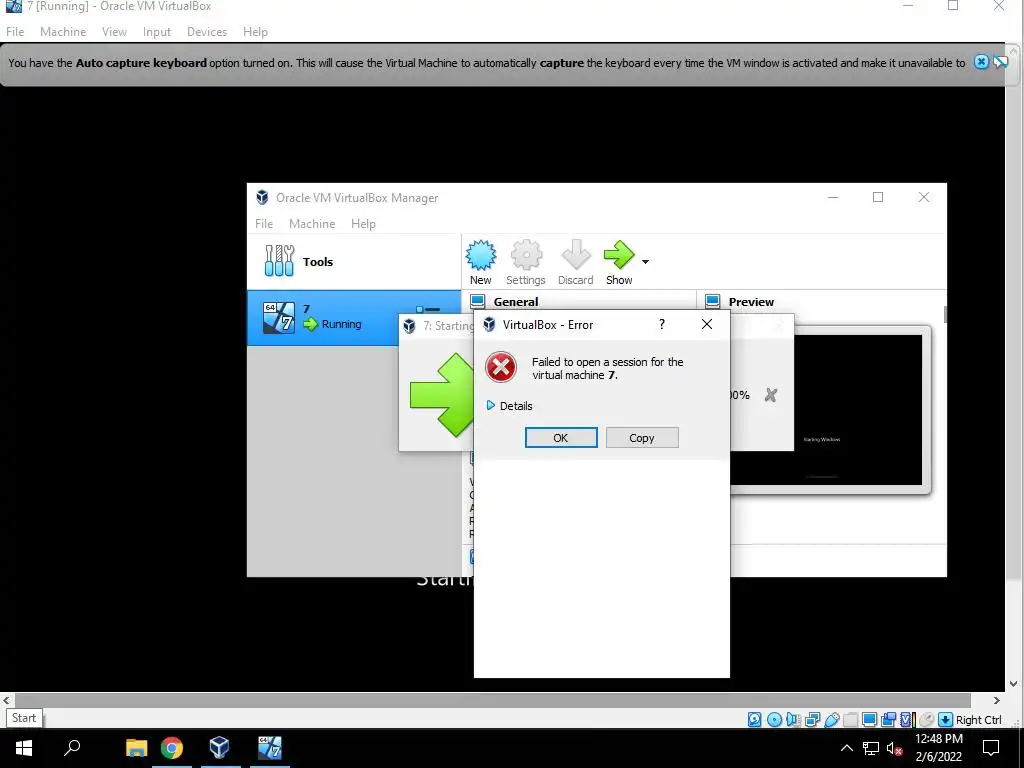Expand Details in the error dialog
The height and width of the screenshot is (768, 1024).
509,406
